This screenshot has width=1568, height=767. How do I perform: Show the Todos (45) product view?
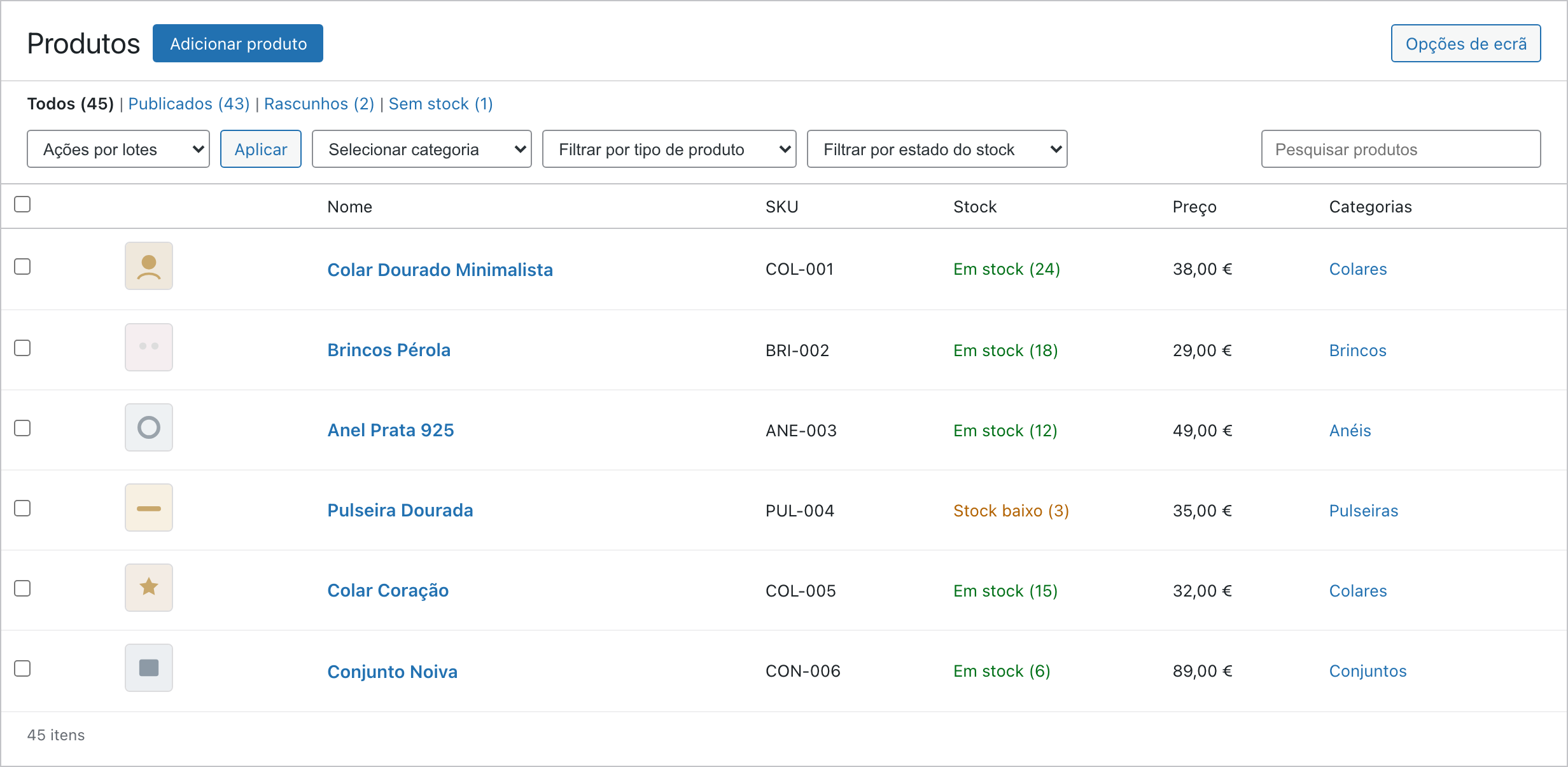(70, 104)
